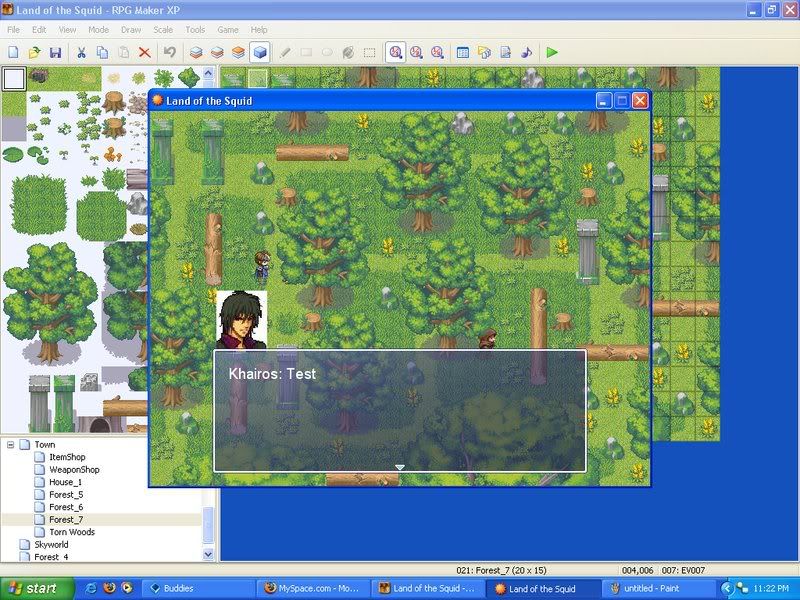Select the Events layer cube icon
The height and width of the screenshot is (600, 800).
260,52
